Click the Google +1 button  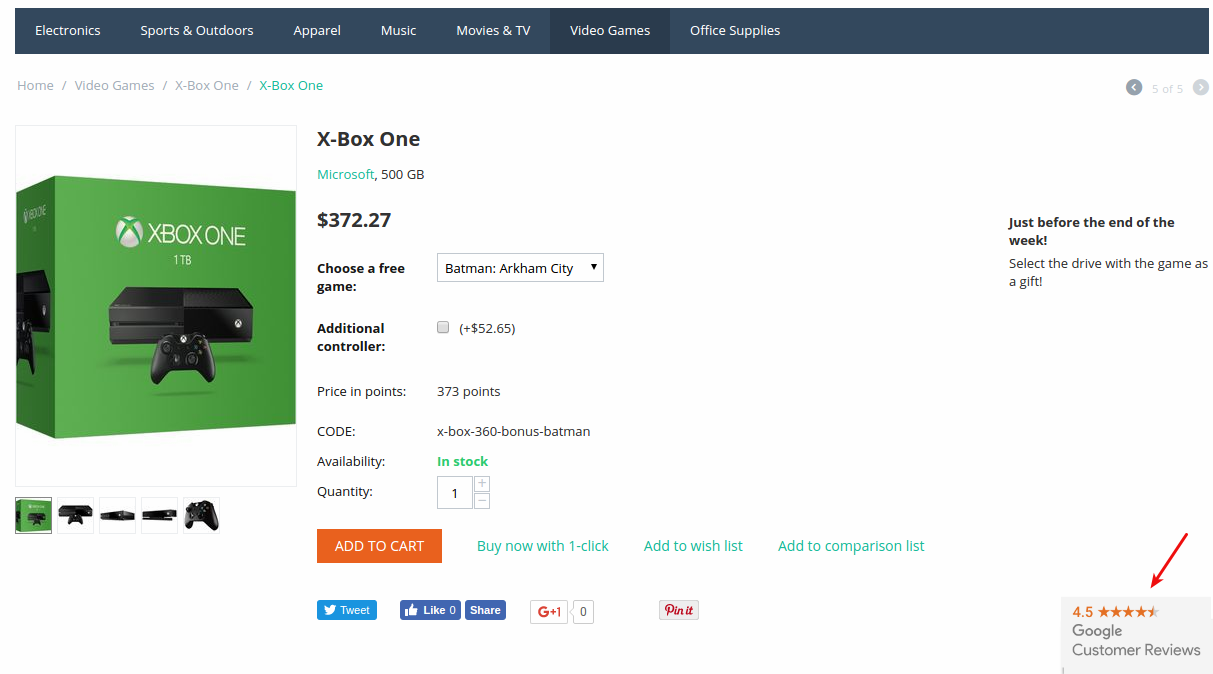click(x=549, y=611)
